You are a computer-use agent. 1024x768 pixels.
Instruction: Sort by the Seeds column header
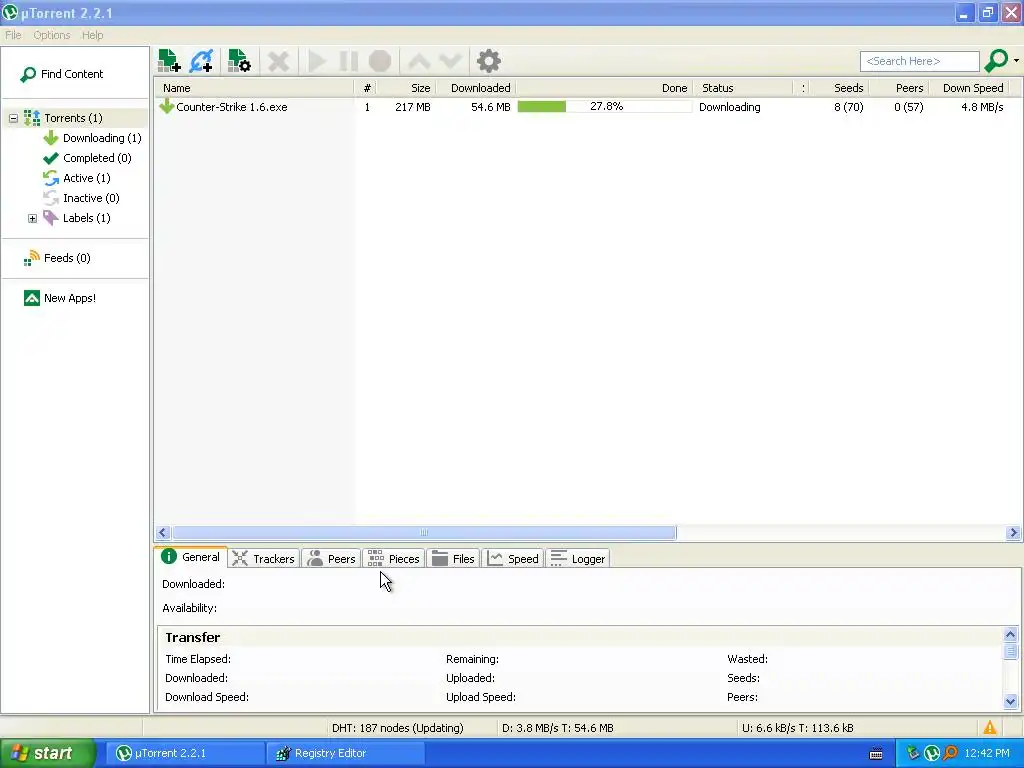pos(840,88)
